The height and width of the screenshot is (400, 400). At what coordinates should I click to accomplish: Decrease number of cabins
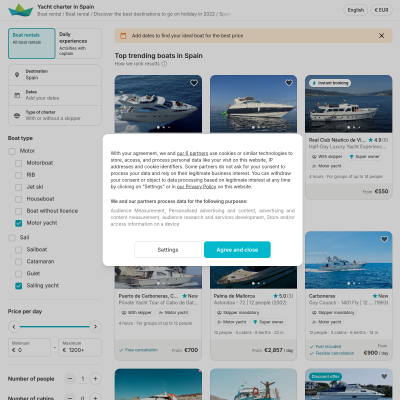[70, 398]
